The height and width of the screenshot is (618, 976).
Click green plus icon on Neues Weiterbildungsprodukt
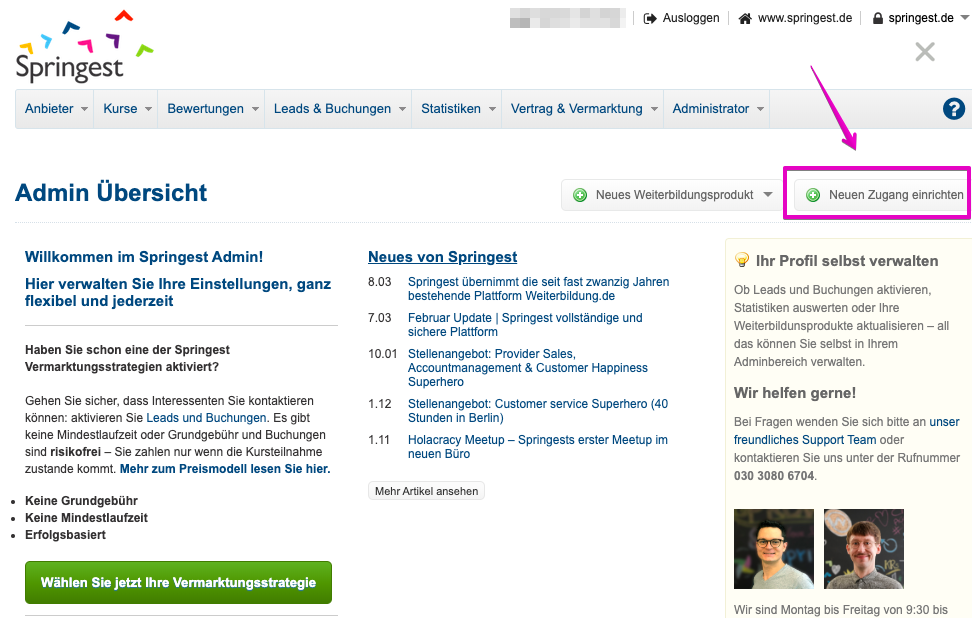(580, 195)
